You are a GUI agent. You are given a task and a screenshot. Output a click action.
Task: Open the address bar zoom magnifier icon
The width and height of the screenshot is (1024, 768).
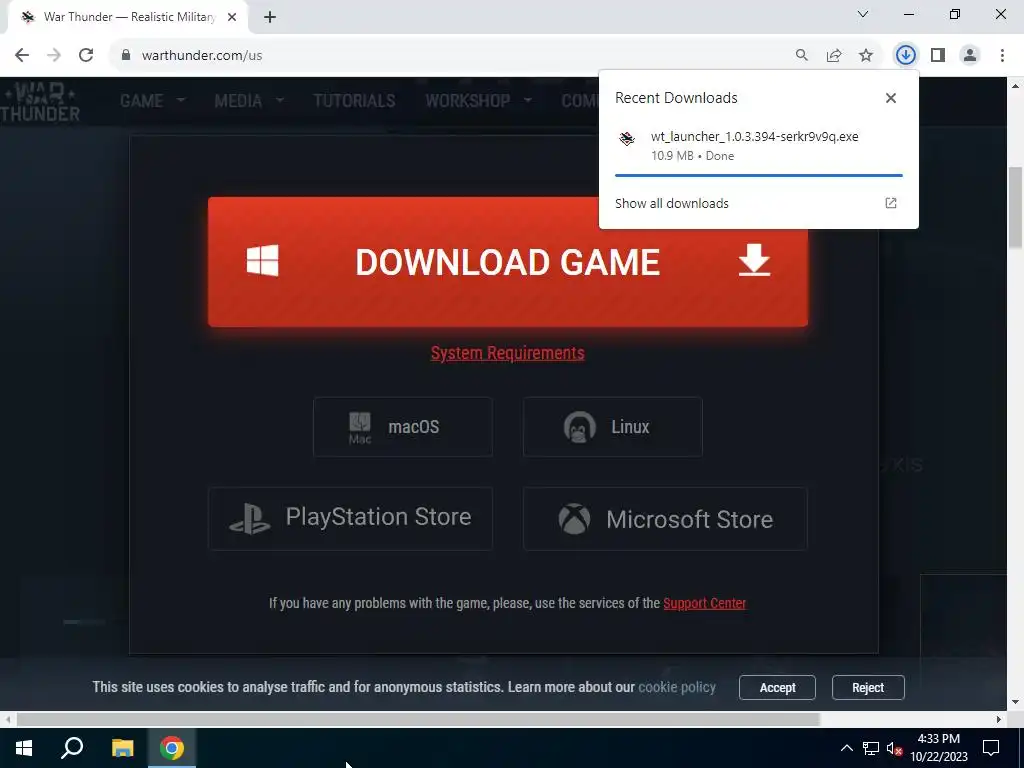click(801, 55)
